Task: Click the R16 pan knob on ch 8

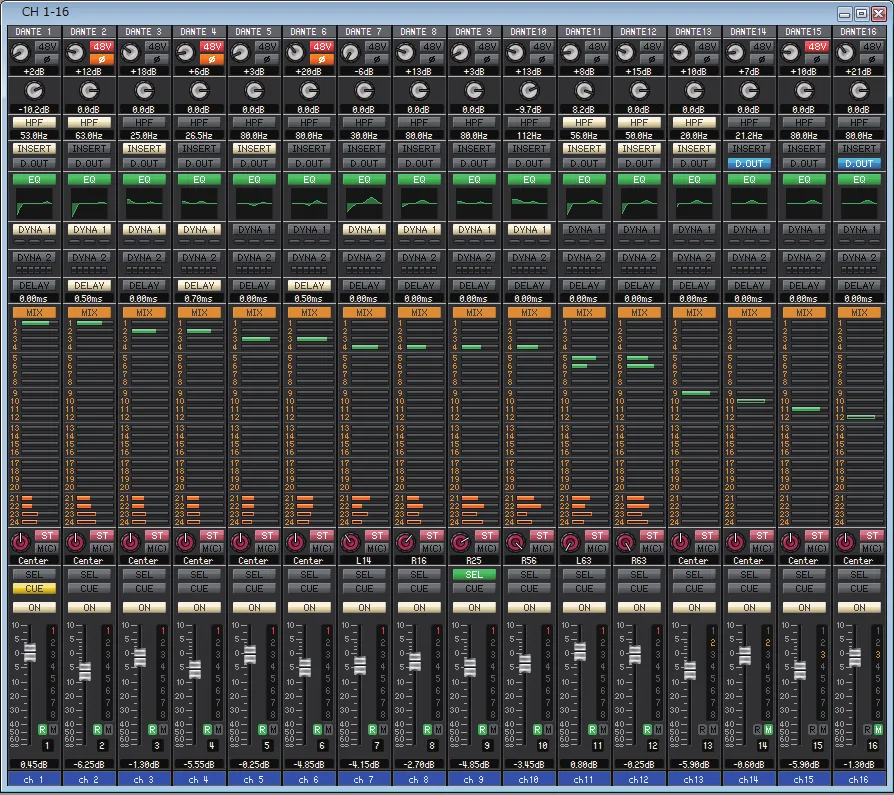Action: click(x=405, y=541)
